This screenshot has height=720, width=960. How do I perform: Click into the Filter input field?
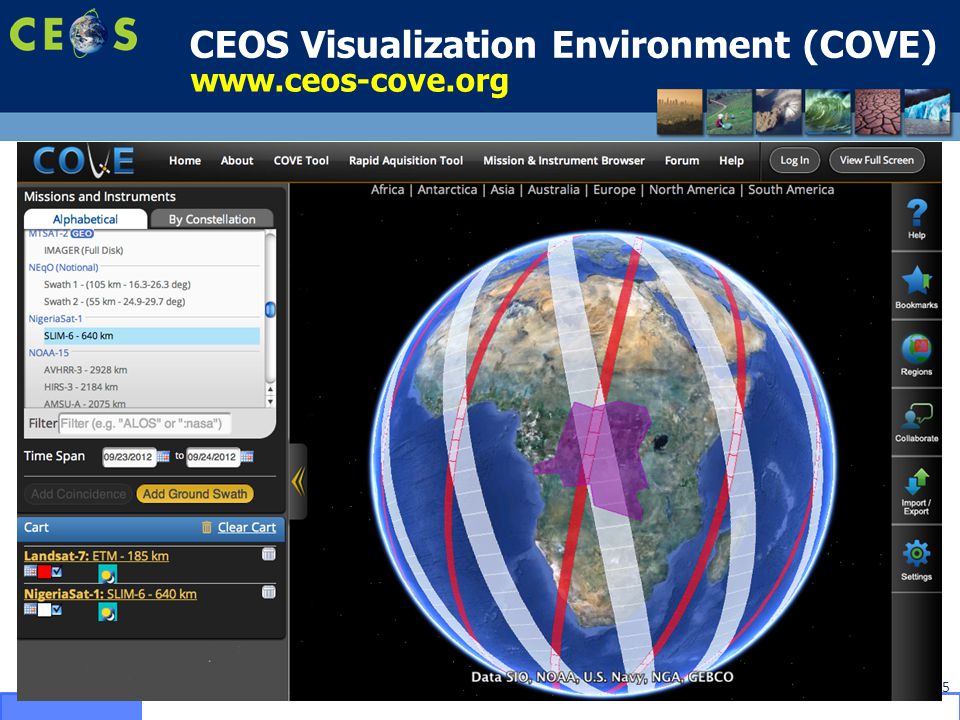pyautogui.click(x=145, y=423)
